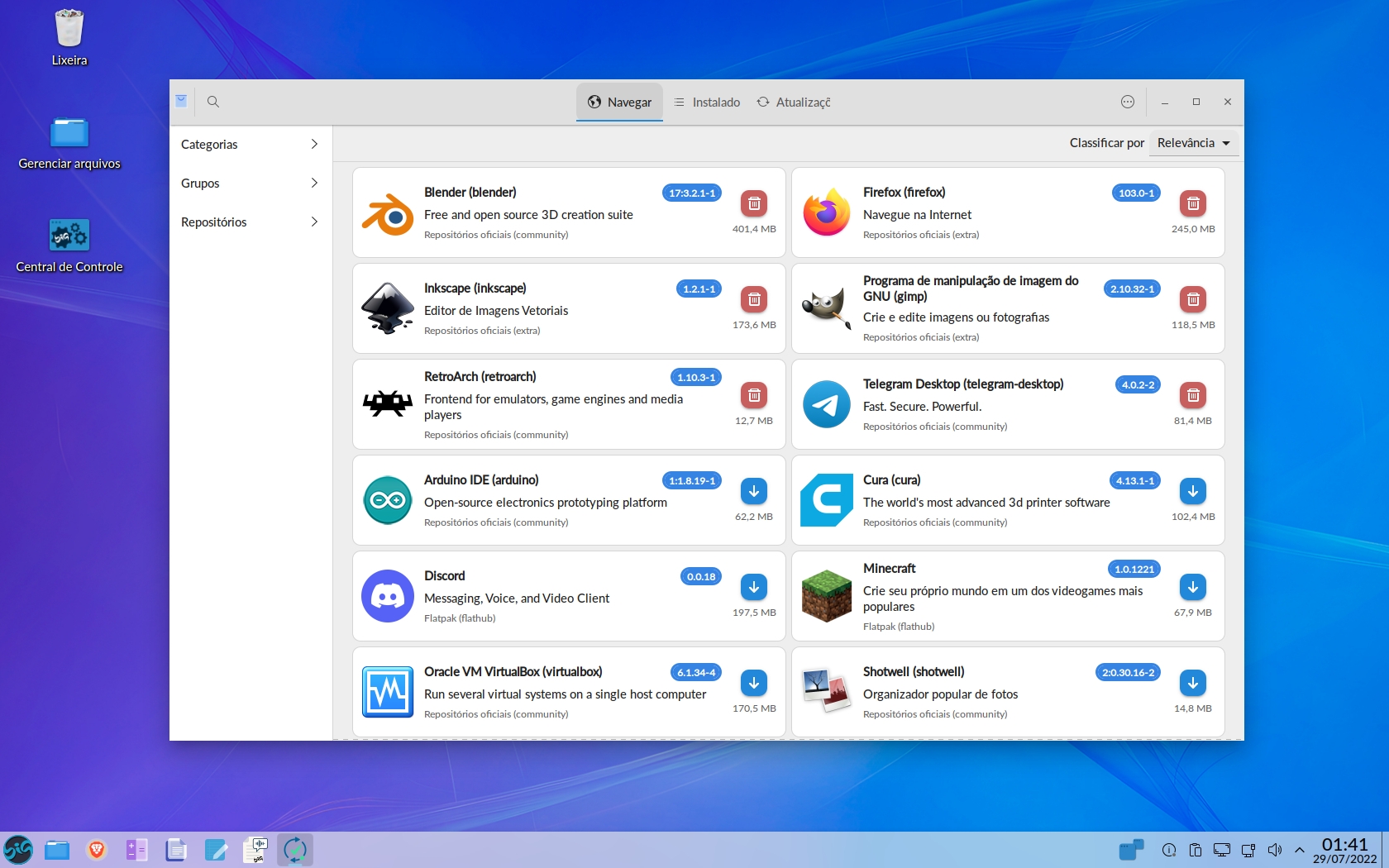The image size is (1389, 868).
Task: Open the Oracle VM VirtualBox entry title
Action: point(513,672)
